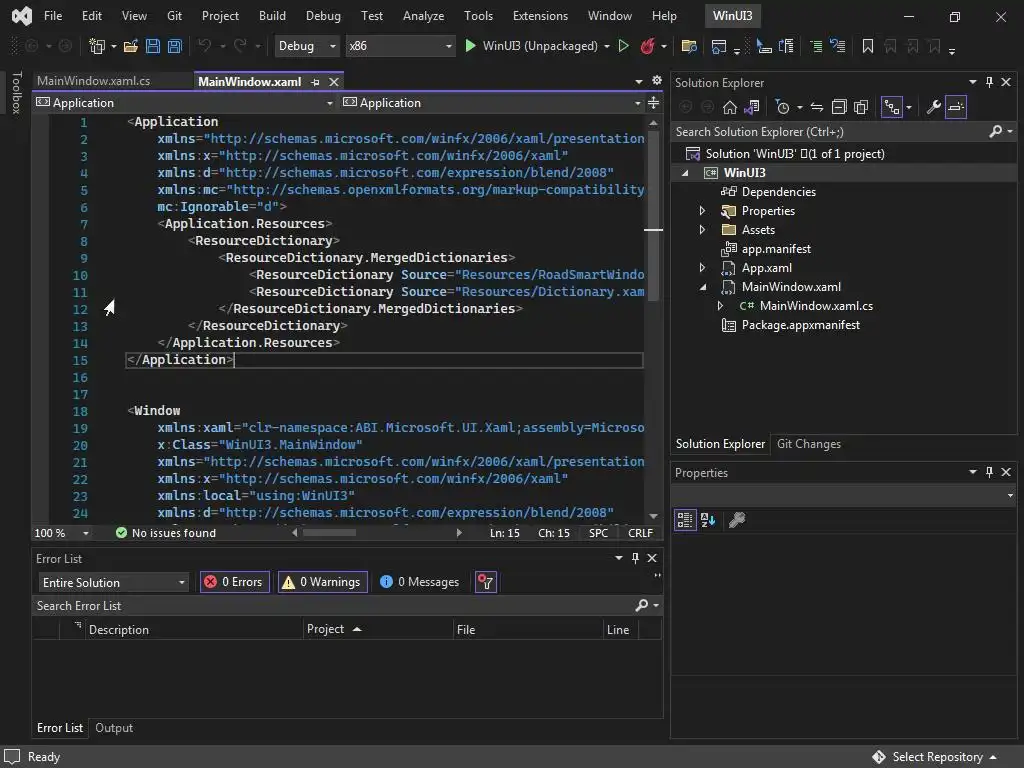Image resolution: width=1024 pixels, height=768 pixels.
Task: Open the x86 platform dropdown
Action: coord(400,46)
